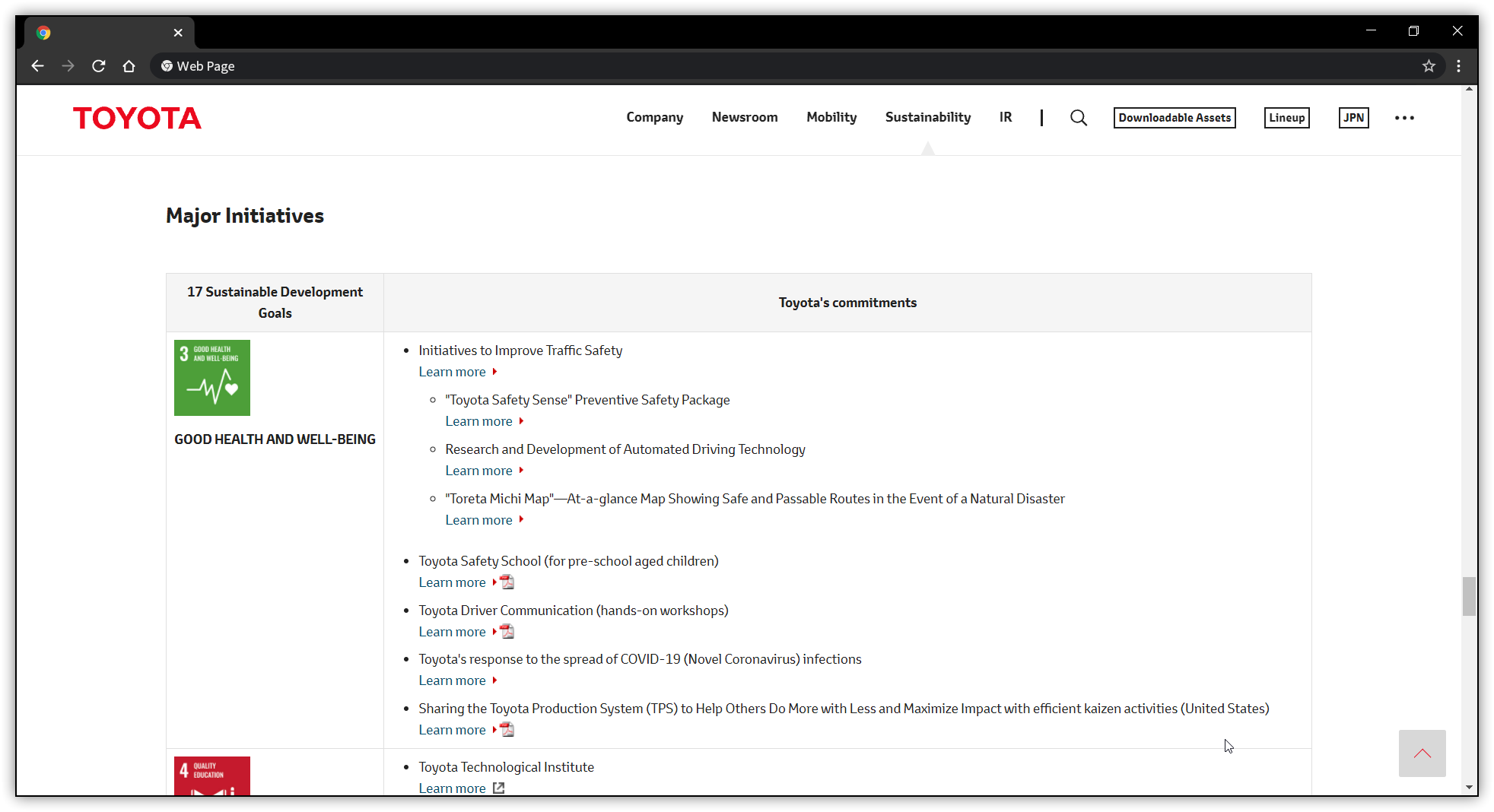Click the Lineup button
Image resolution: width=1494 pixels, height=812 pixels.
pyautogui.click(x=1286, y=118)
